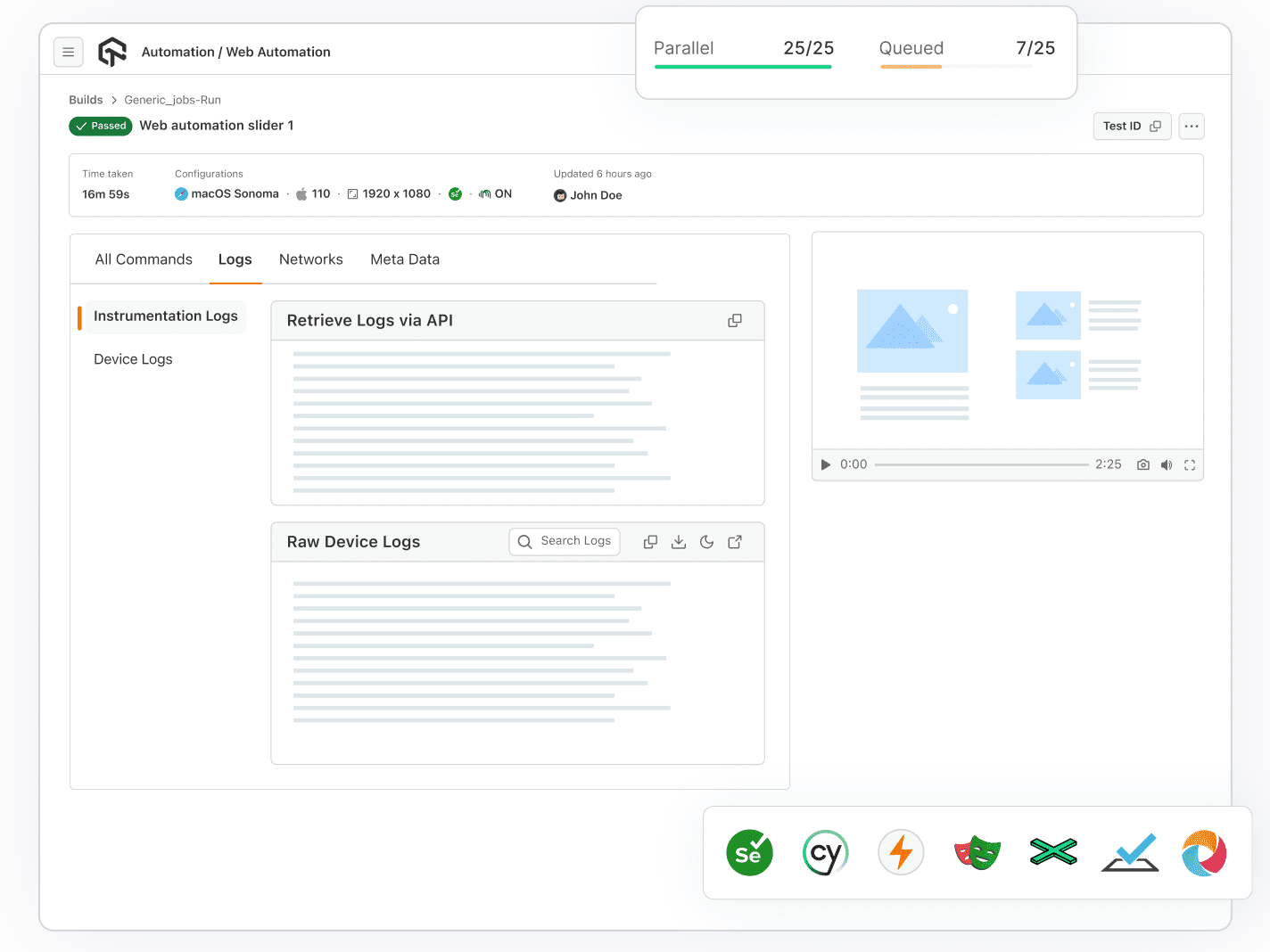Download raw device logs
Screen dimensions: 1270x952
pos(679,542)
